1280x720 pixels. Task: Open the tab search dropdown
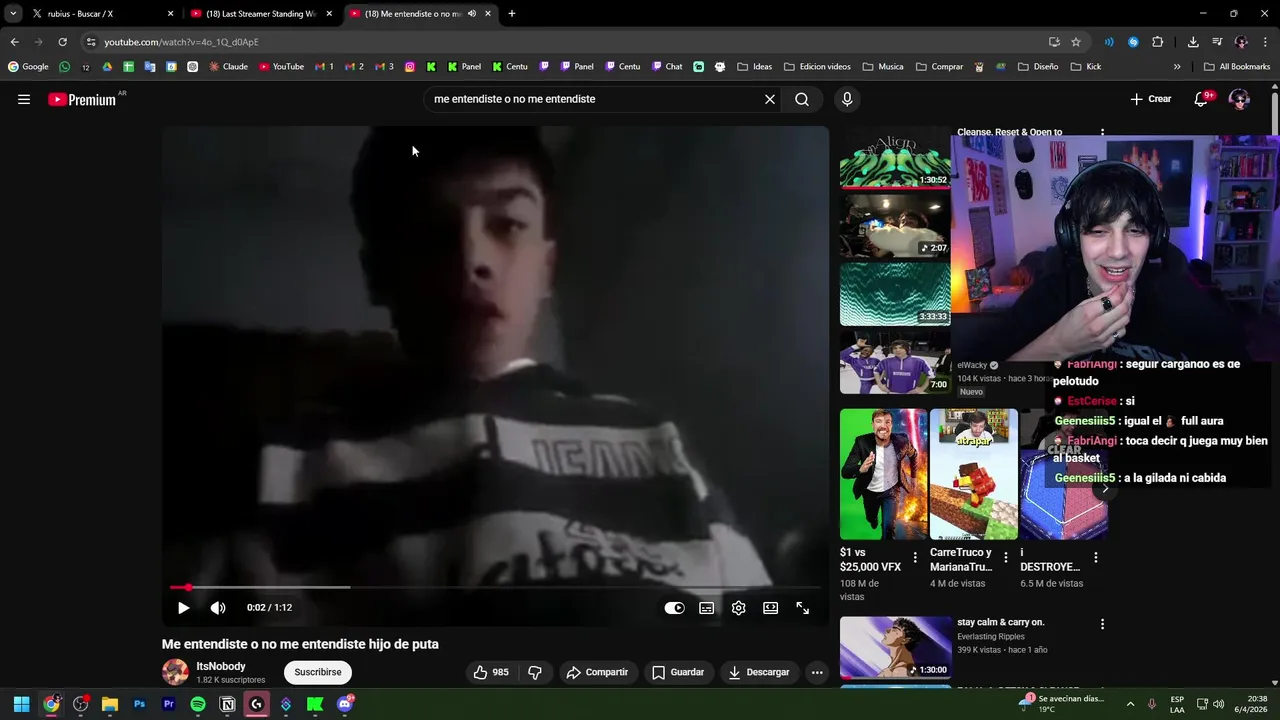point(13,14)
